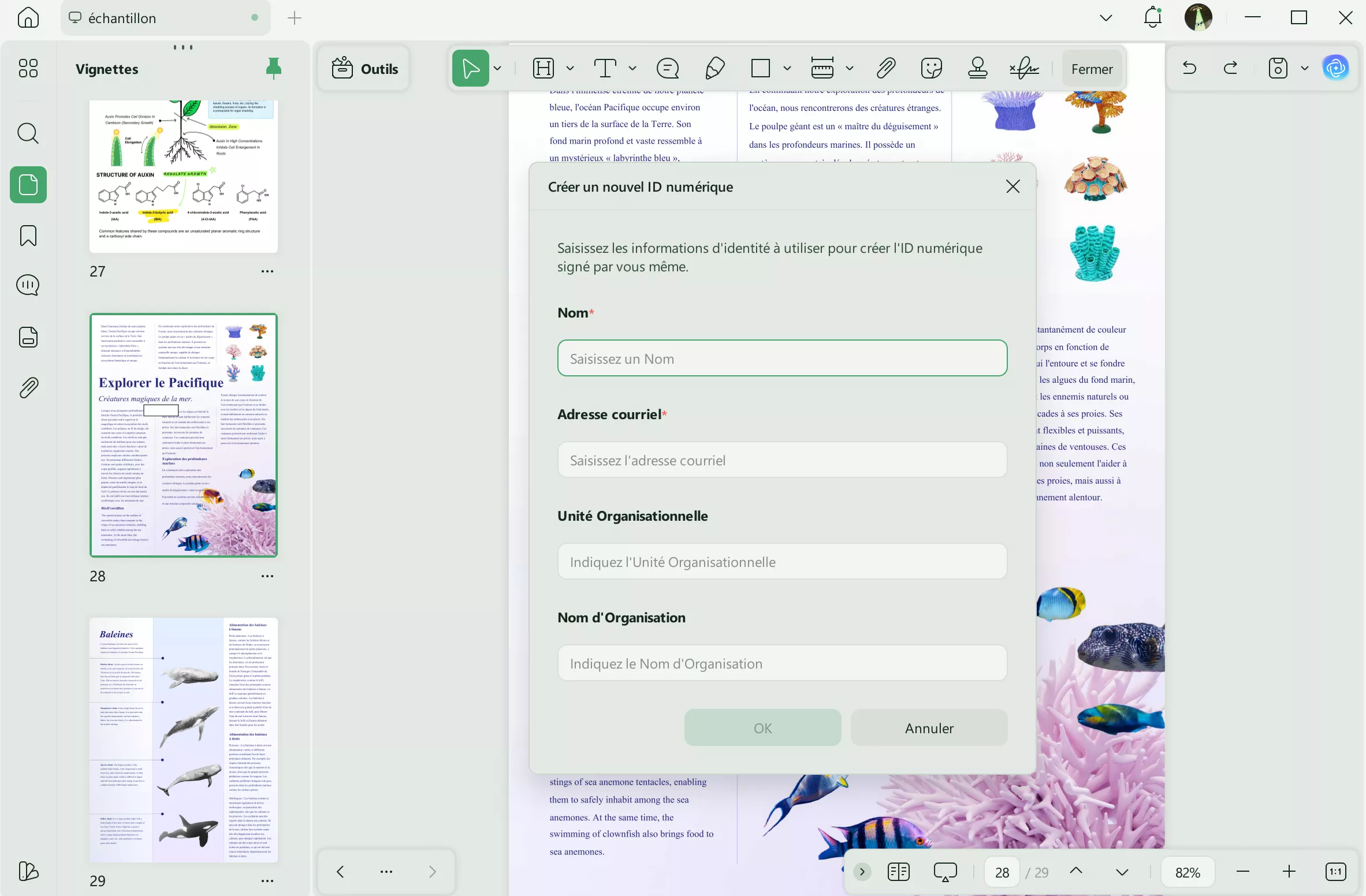The width and height of the screenshot is (1366, 896).
Task: Click the Fermer button
Action: pos(1092,69)
